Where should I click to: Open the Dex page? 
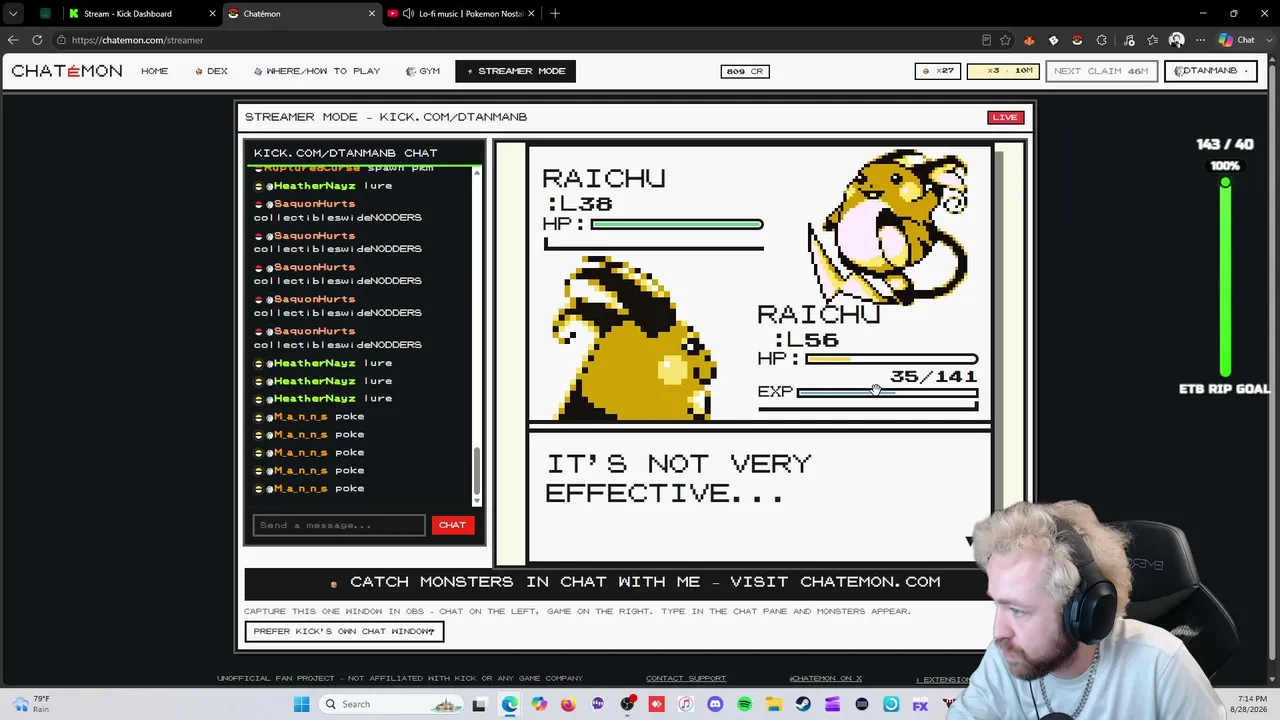[212, 71]
